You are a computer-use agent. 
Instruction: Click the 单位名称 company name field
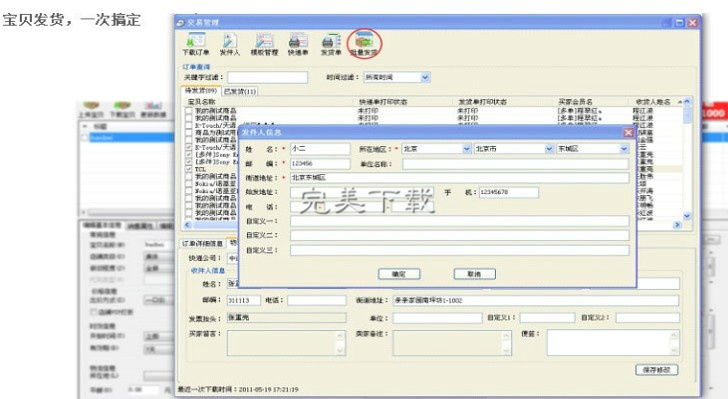click(x=515, y=164)
